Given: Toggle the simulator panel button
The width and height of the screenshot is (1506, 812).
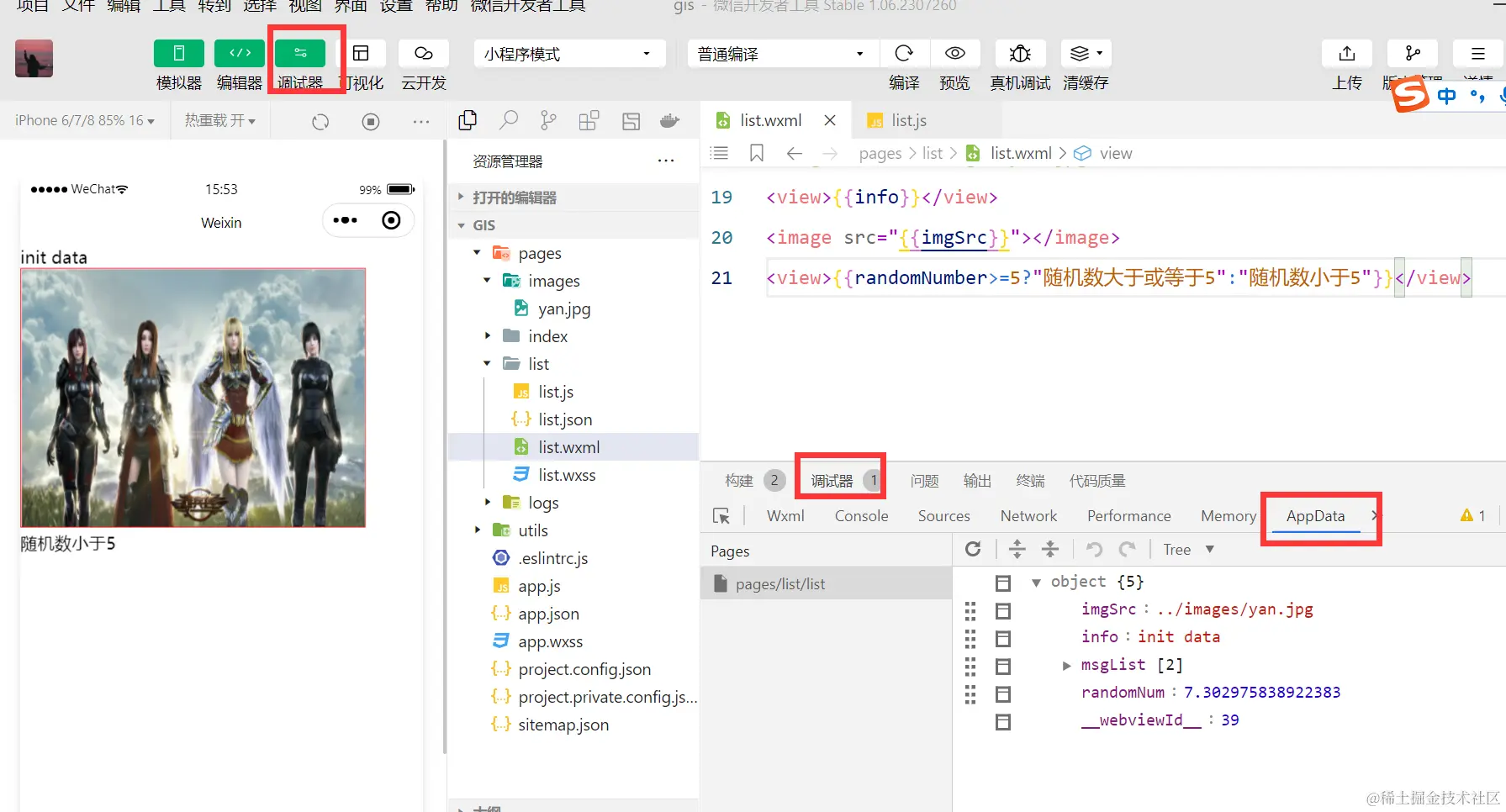Looking at the screenshot, I should [x=178, y=53].
